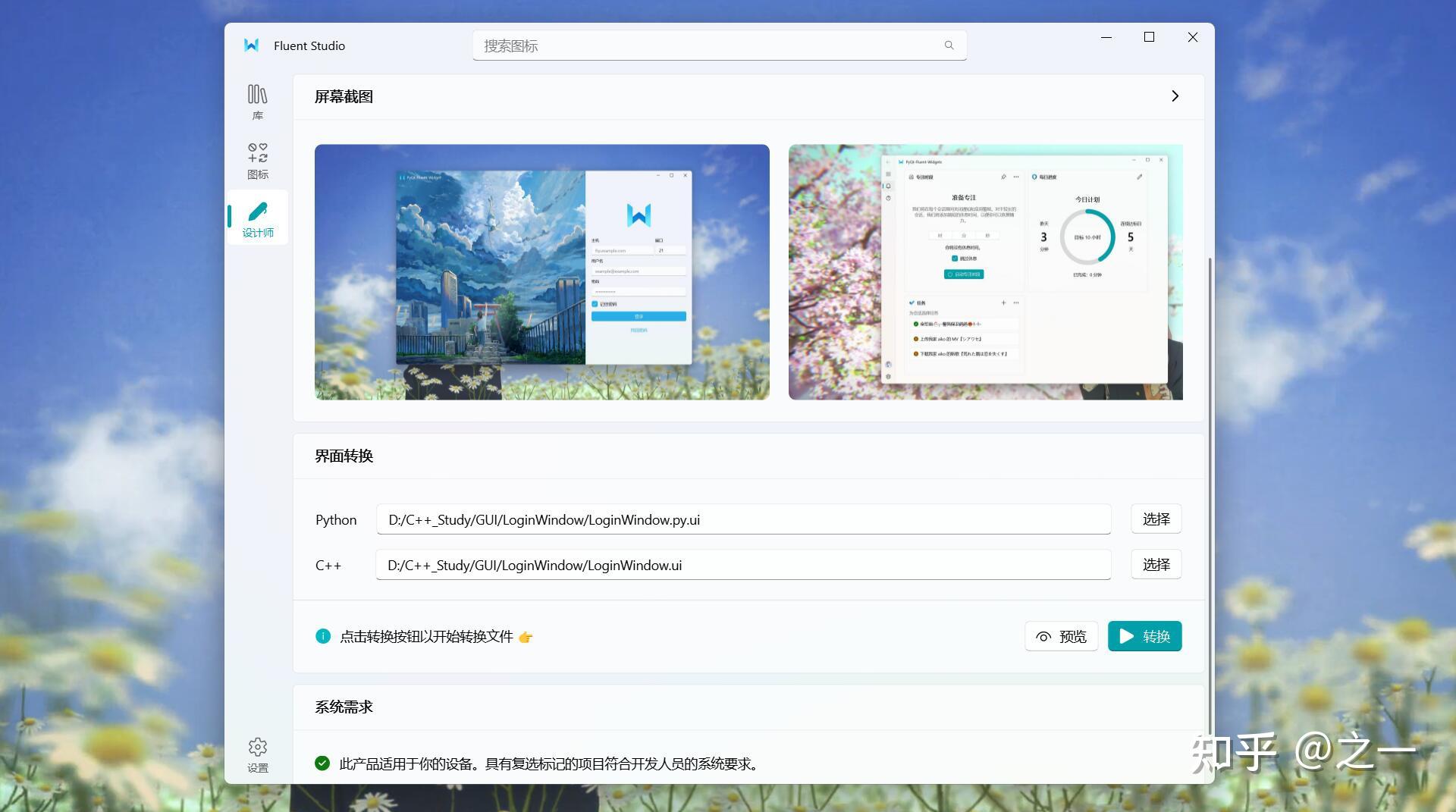Viewport: 1456px width, 812px height.
Task: Click the Fluent Studio logo
Action: click(252, 45)
